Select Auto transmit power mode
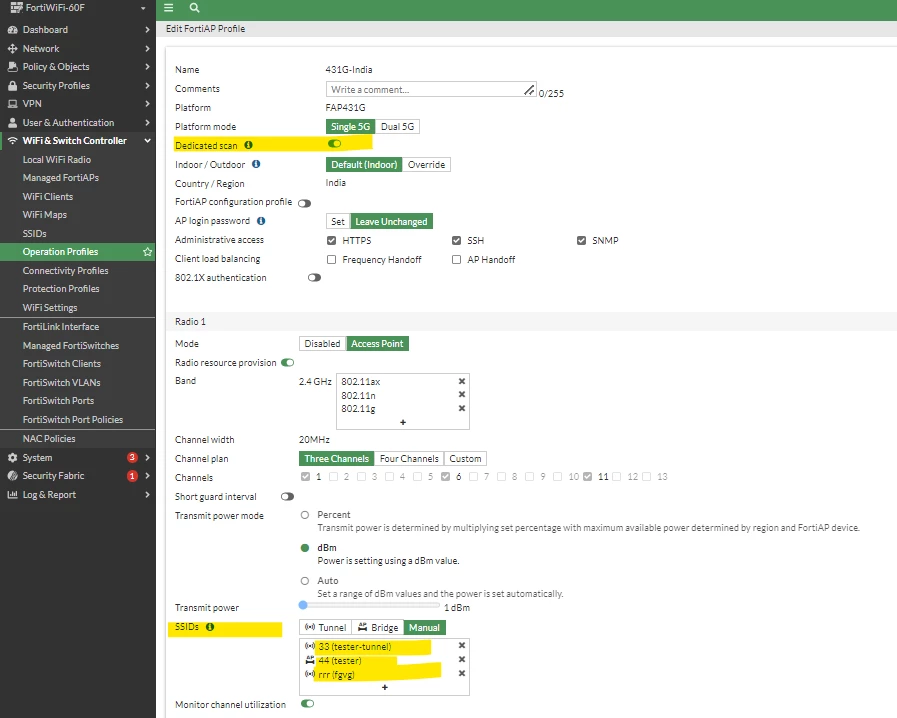Image resolution: width=897 pixels, height=718 pixels. pos(305,581)
